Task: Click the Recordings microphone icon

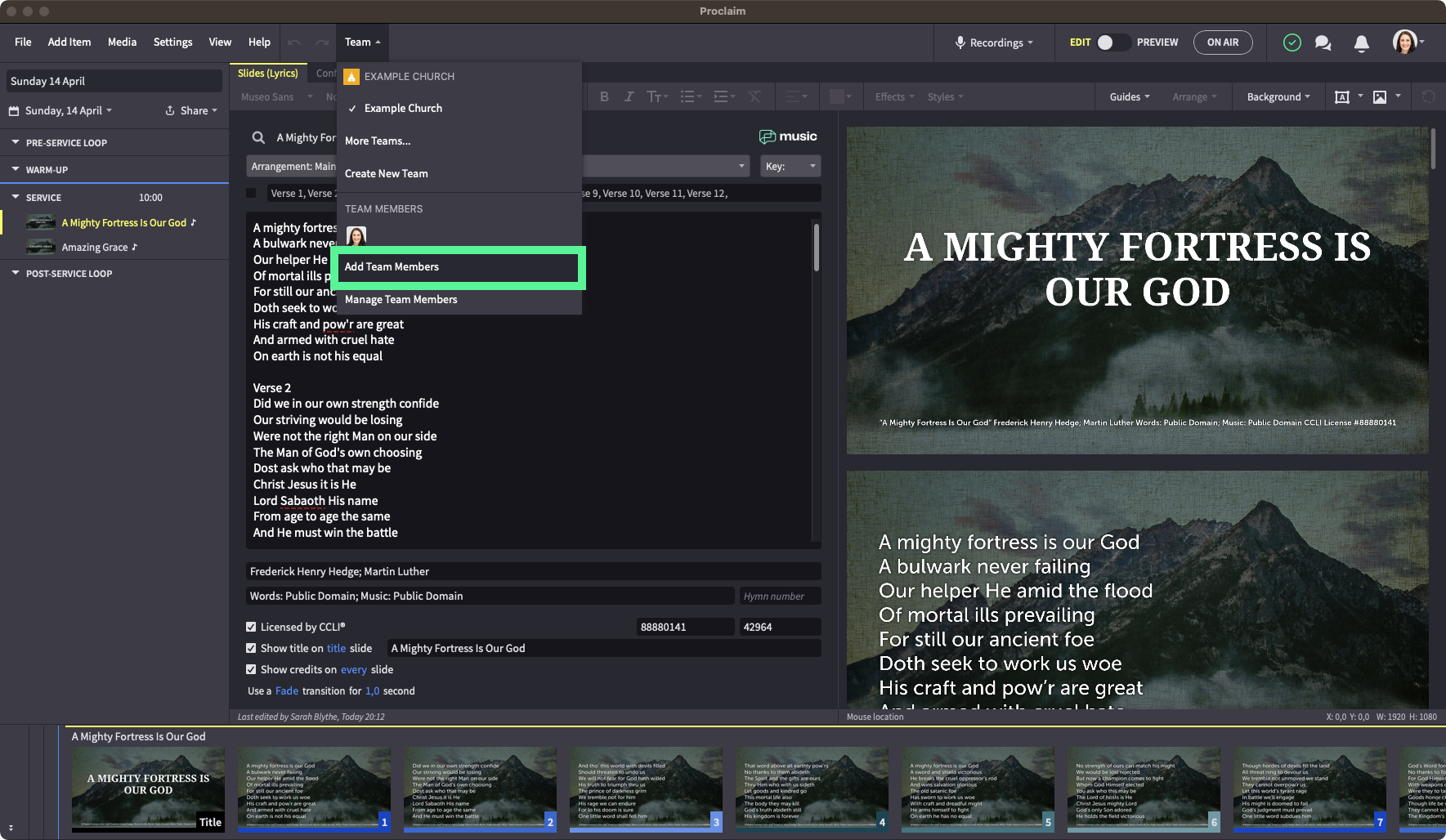Action: (x=960, y=42)
